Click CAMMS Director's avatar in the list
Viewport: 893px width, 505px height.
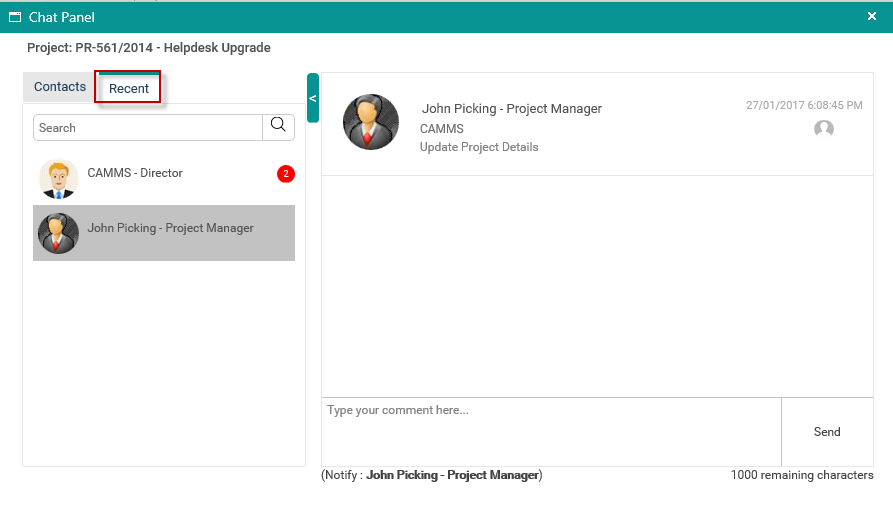click(x=58, y=178)
